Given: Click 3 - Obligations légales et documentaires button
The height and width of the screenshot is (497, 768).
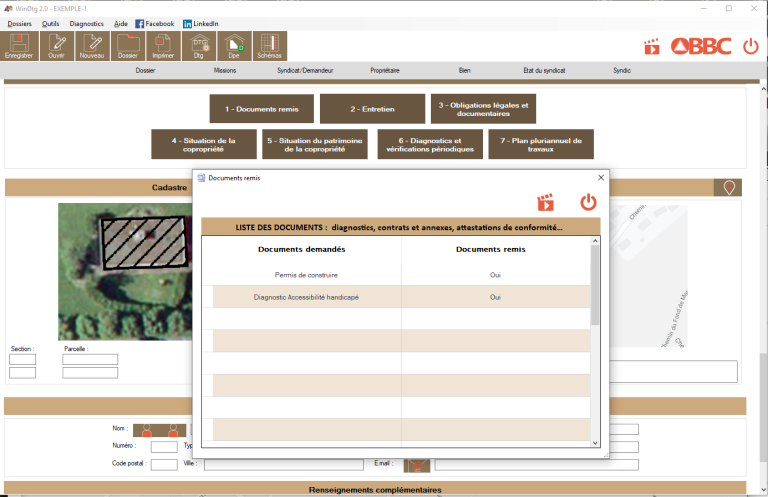Looking at the screenshot, I should [483, 109].
